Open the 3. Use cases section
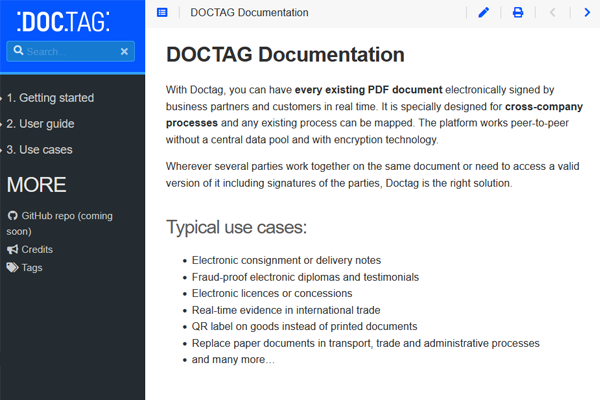600x400 pixels. pos(39,150)
